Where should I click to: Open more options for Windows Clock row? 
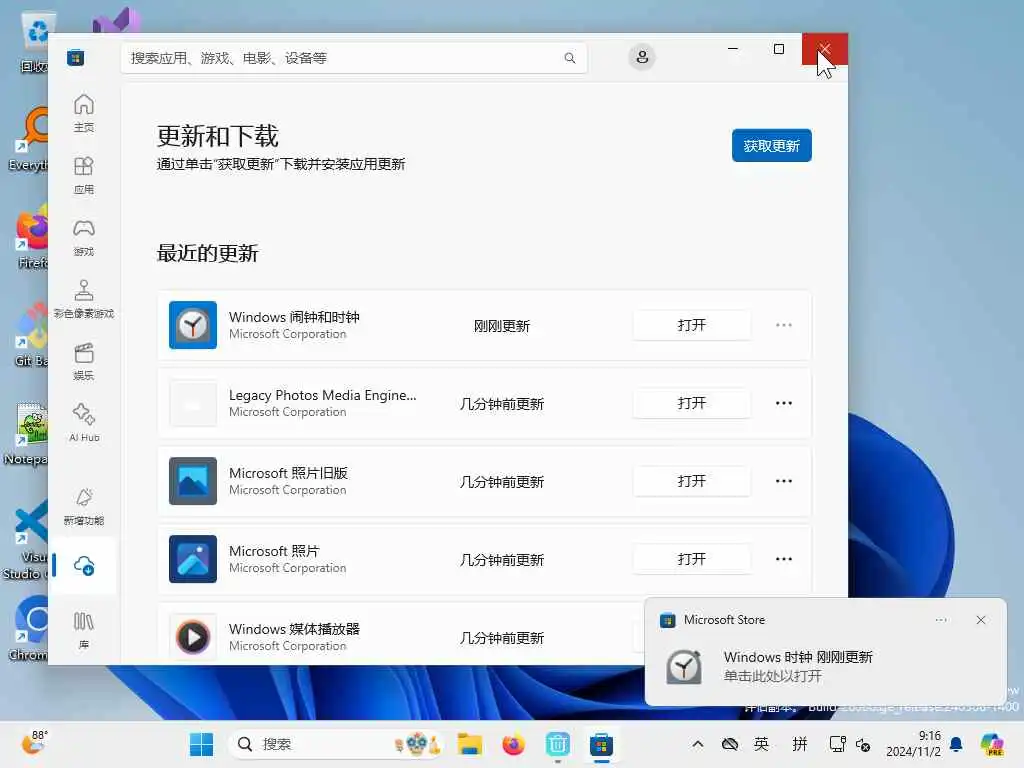coord(784,325)
